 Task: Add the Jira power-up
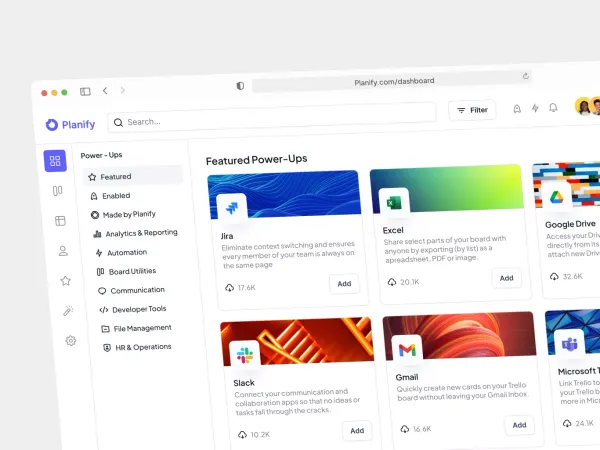click(x=344, y=284)
